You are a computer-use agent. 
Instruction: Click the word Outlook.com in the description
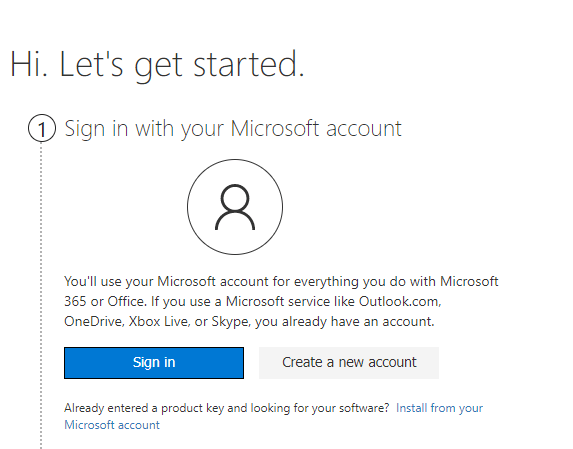pyautogui.click(x=400, y=301)
